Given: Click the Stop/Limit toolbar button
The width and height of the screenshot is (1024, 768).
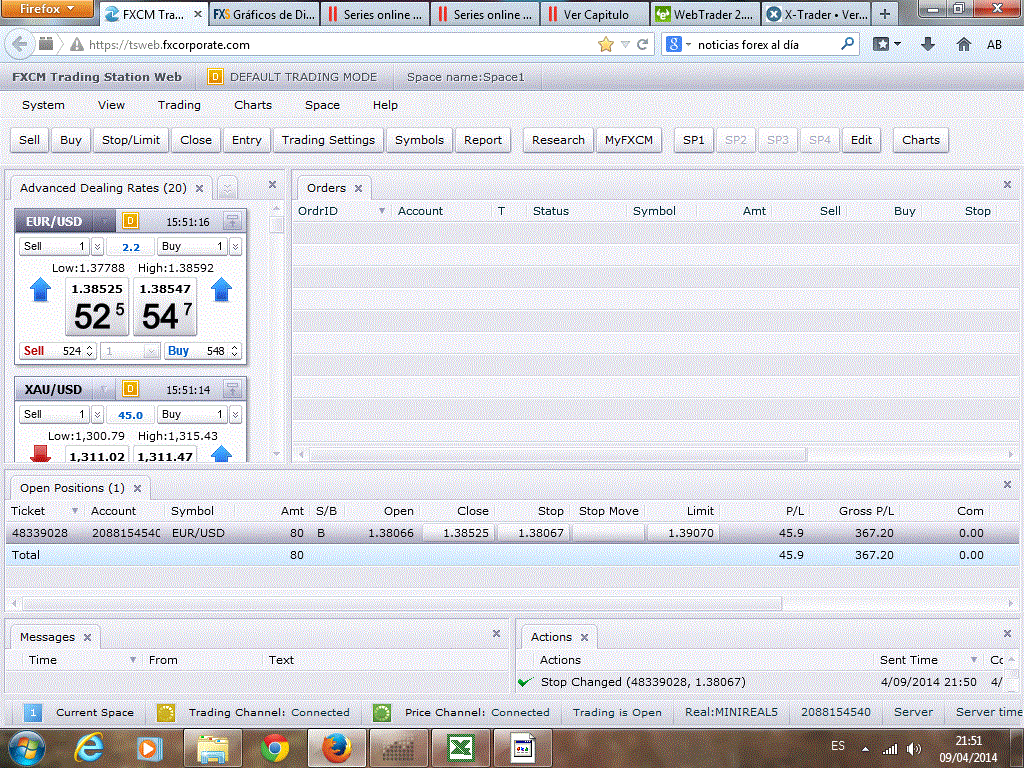Looking at the screenshot, I should (131, 140).
